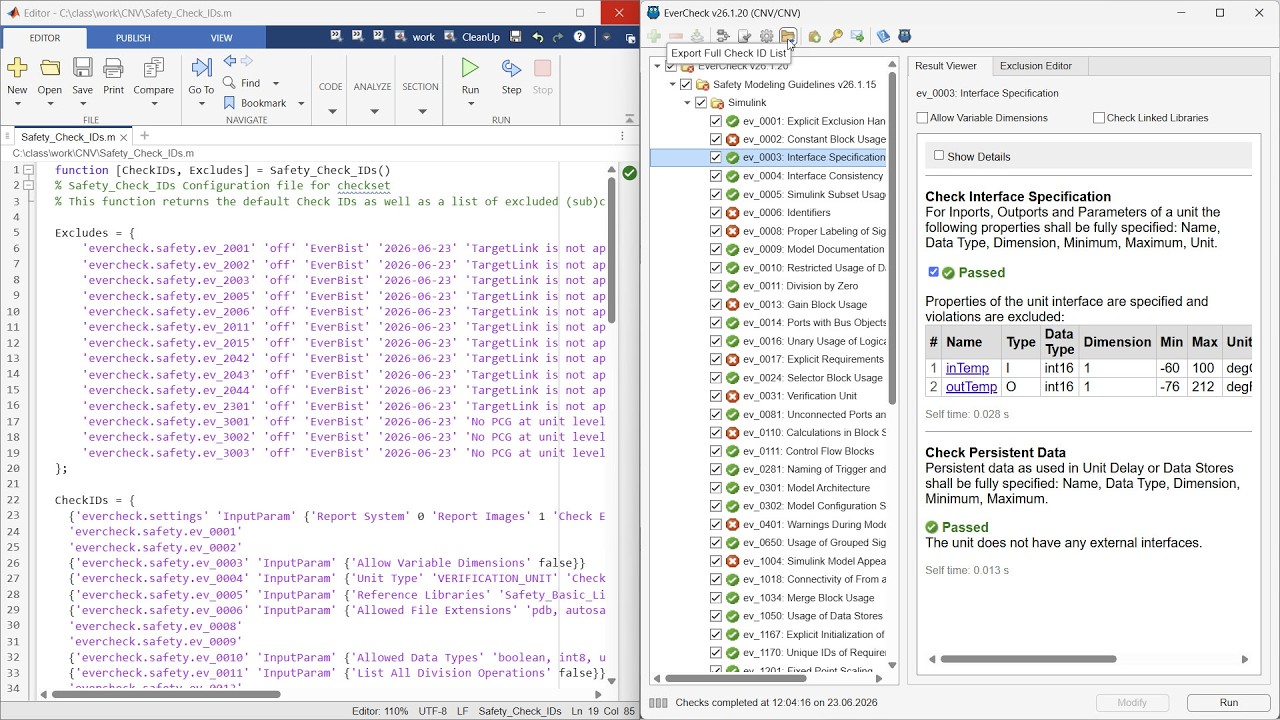Open the help question mark in Editor title bar
The height and width of the screenshot is (720, 1280).
click(579, 37)
